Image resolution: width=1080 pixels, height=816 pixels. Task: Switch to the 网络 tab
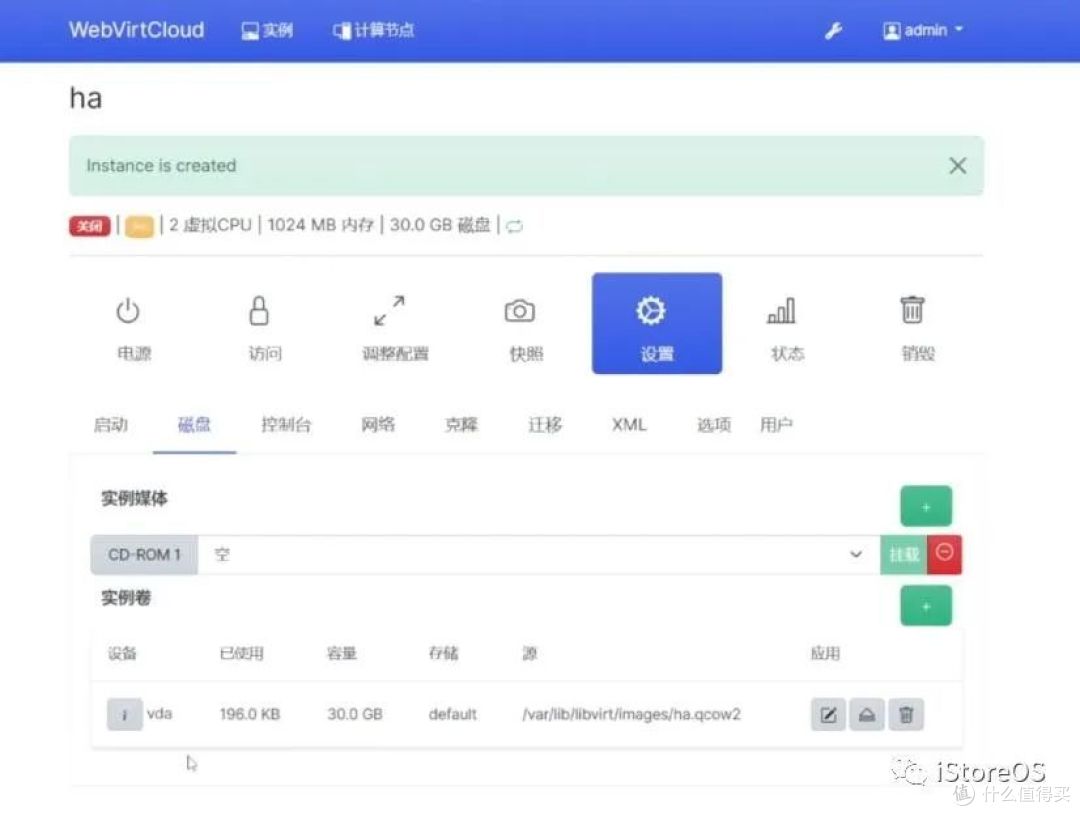(378, 425)
